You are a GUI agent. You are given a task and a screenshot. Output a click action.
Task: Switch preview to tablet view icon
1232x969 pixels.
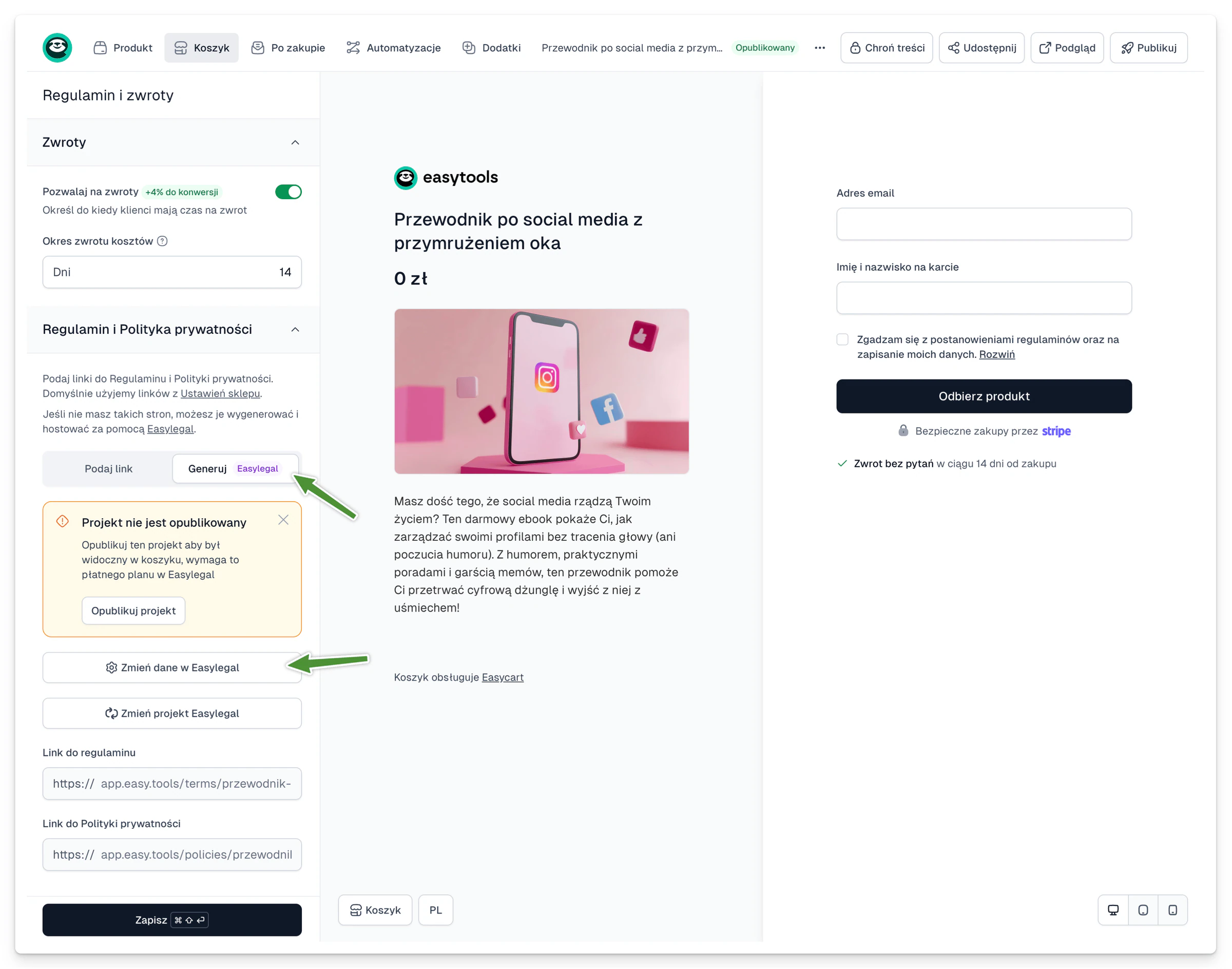[x=1143, y=910]
